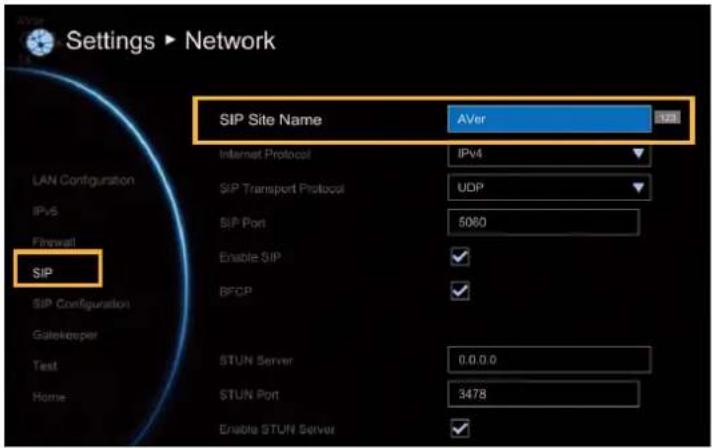Click the SIP Port field showing 5060
Image resolution: width=712 pixels, height=448 pixels.
544,222
